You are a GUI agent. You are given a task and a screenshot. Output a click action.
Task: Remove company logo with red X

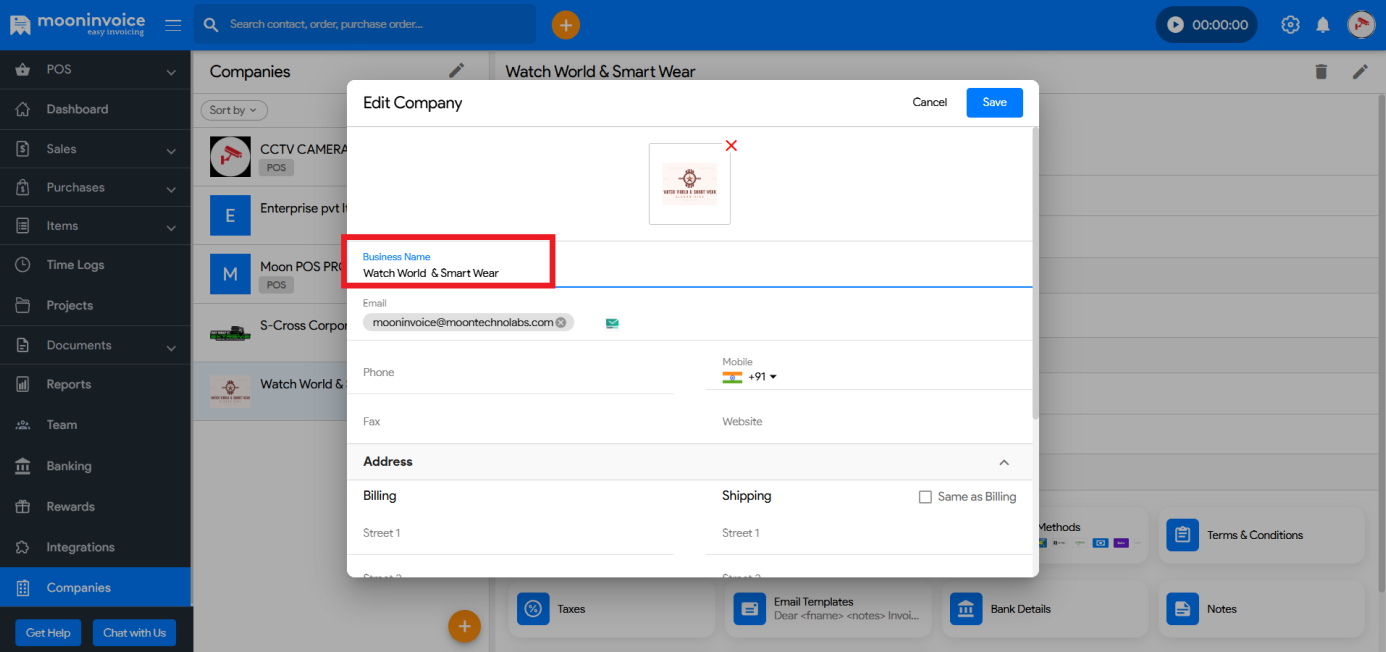731,146
